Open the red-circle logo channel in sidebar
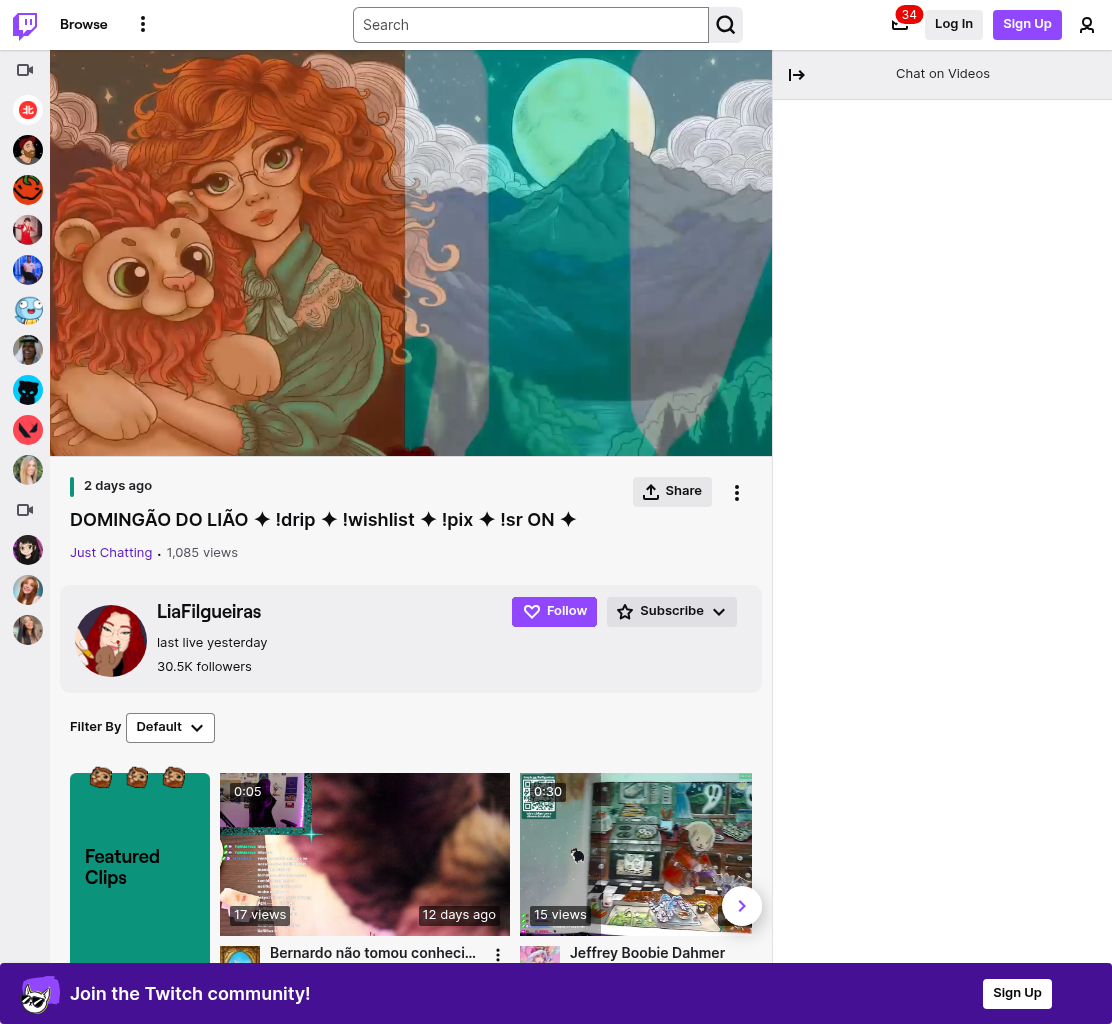Image resolution: width=1112 pixels, height=1024 pixels. click(28, 110)
